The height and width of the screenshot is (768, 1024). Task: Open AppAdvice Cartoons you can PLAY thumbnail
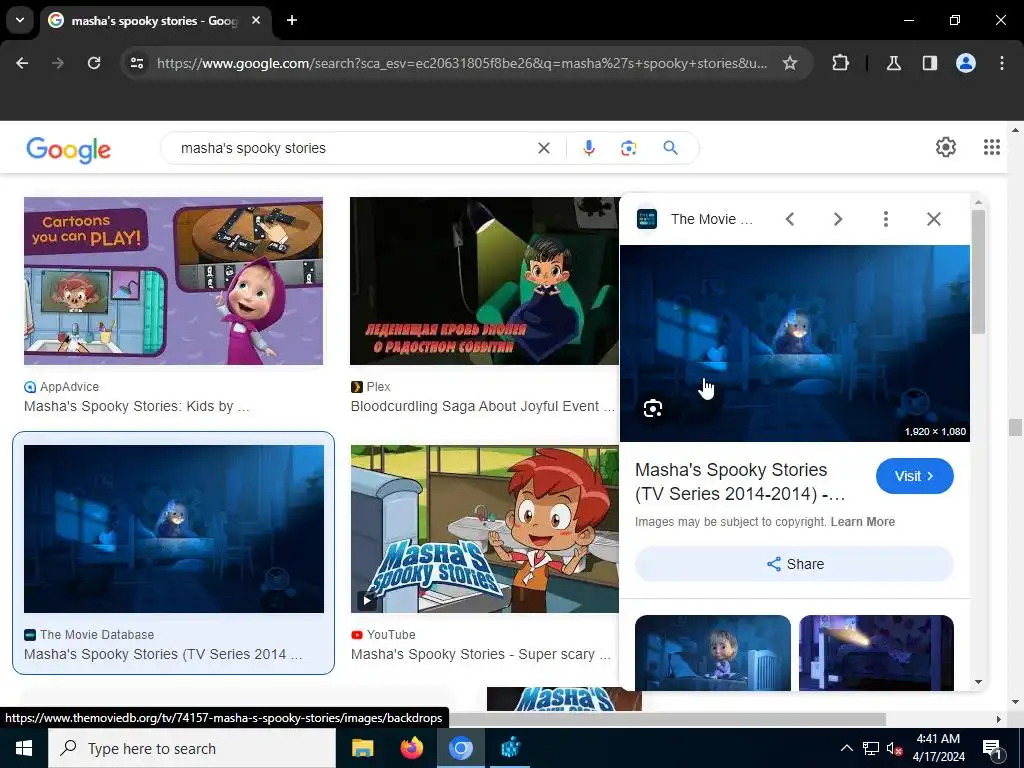pyautogui.click(x=174, y=281)
